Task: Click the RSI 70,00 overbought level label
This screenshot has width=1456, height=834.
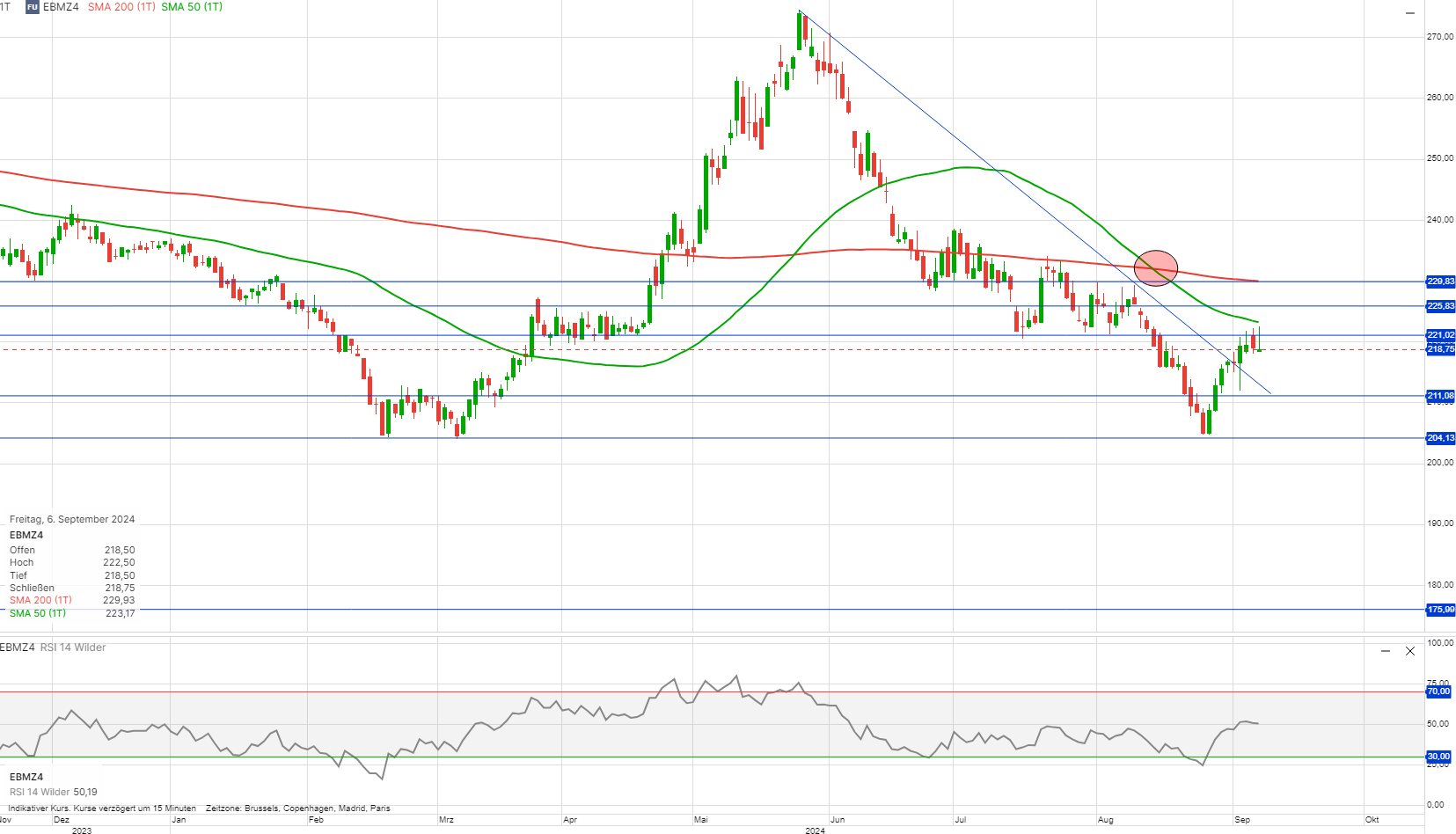Action: (1438, 691)
